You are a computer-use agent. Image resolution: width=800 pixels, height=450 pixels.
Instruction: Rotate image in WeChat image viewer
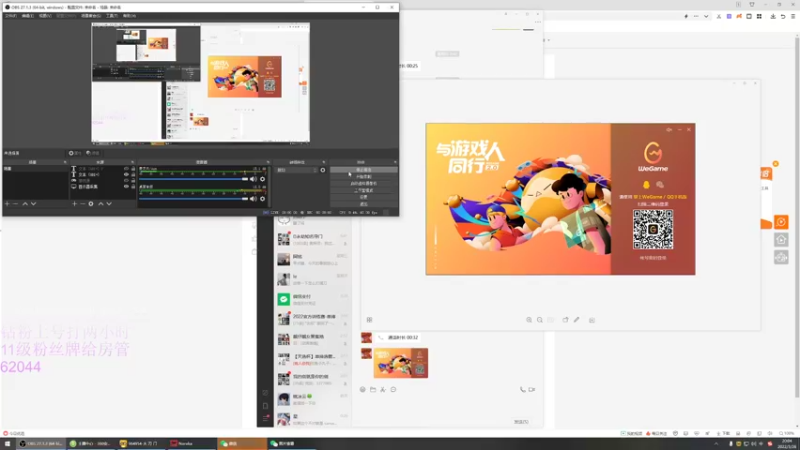pos(565,320)
